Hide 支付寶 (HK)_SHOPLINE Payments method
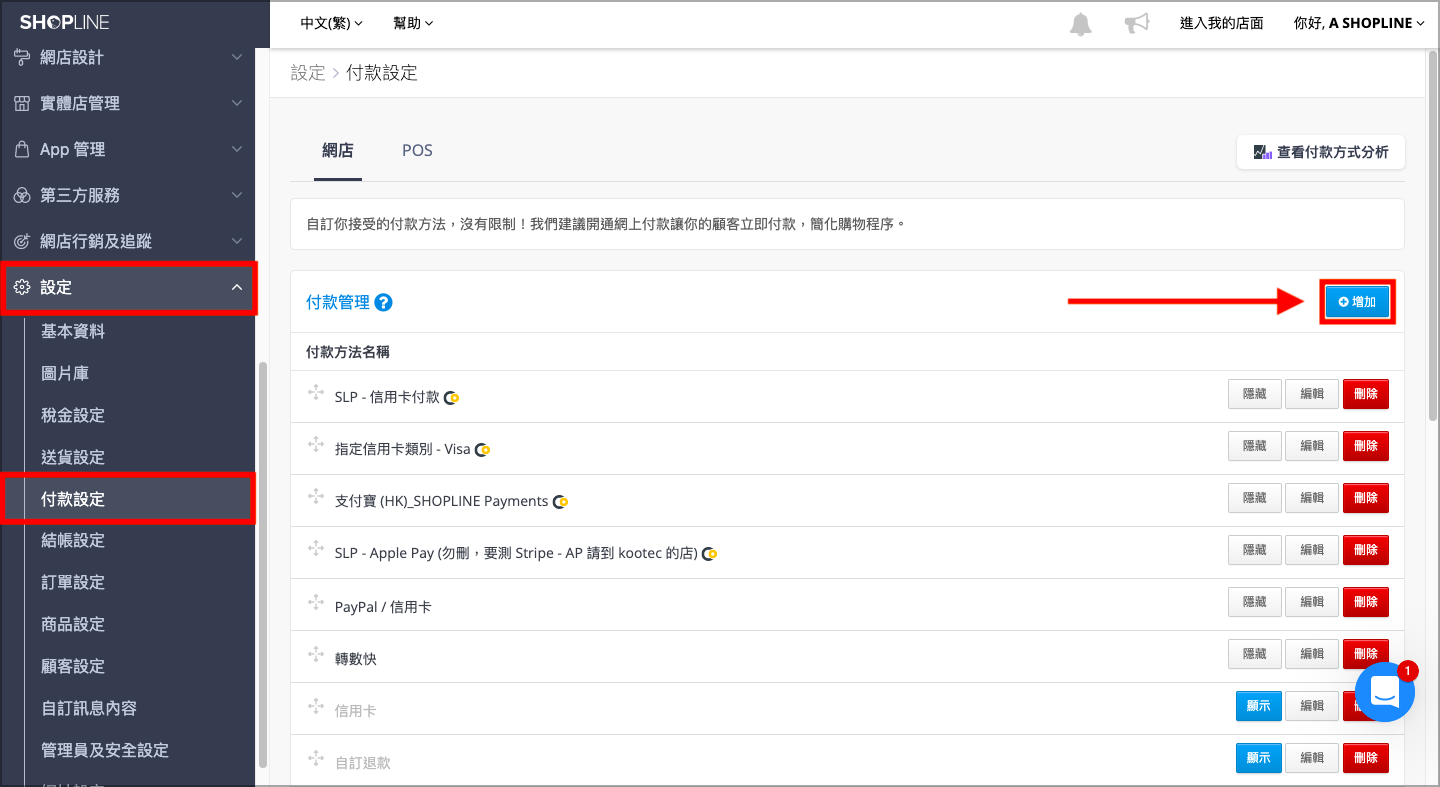This screenshot has height=787, width=1440. [1254, 498]
